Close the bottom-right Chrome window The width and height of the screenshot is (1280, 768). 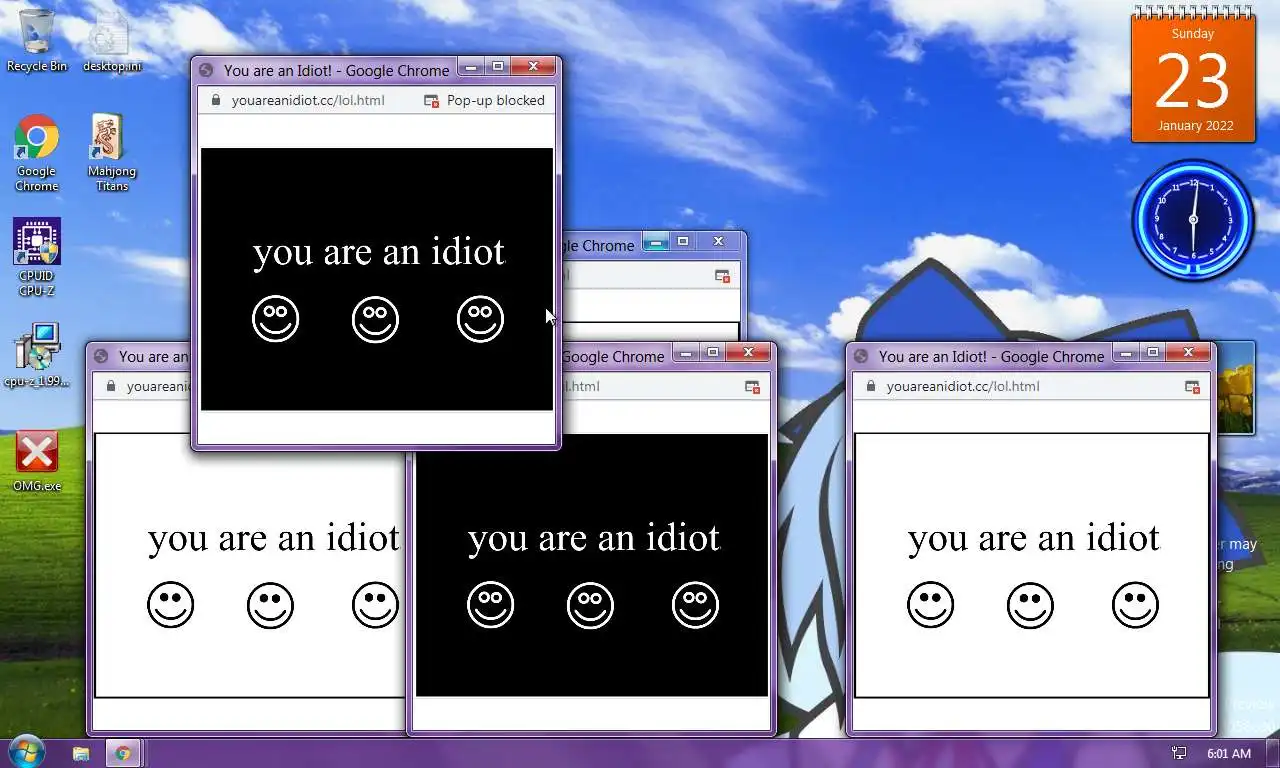(1188, 352)
